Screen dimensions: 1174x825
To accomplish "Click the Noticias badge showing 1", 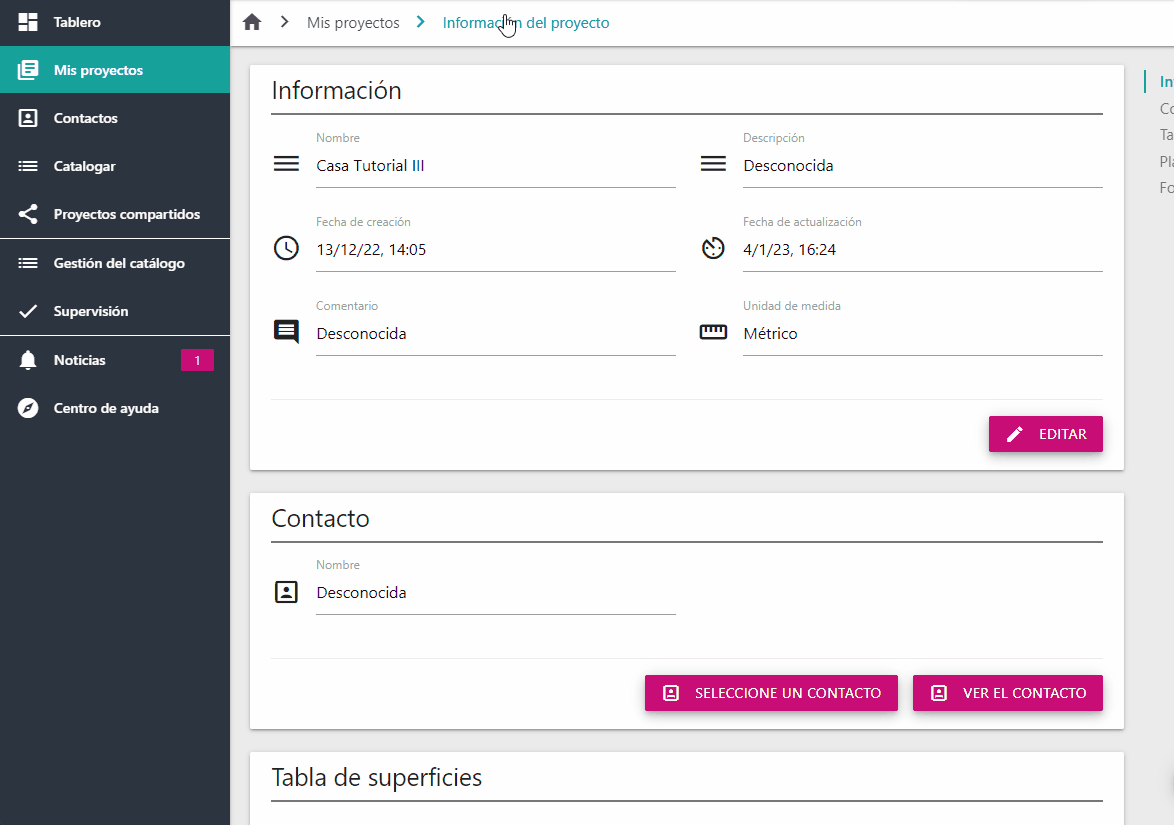I will (197, 360).
